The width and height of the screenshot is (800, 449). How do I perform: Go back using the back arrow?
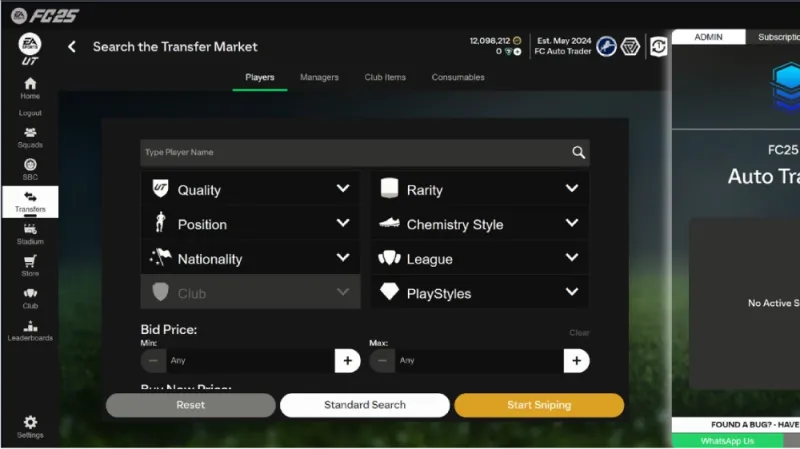pyautogui.click(x=72, y=47)
